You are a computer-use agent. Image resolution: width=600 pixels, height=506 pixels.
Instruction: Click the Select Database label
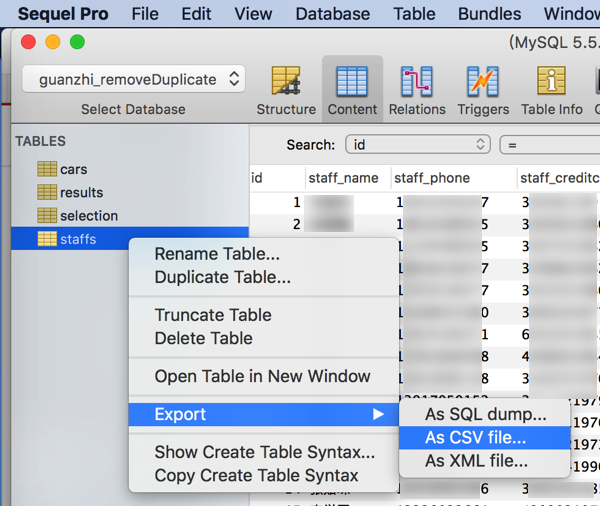133,109
